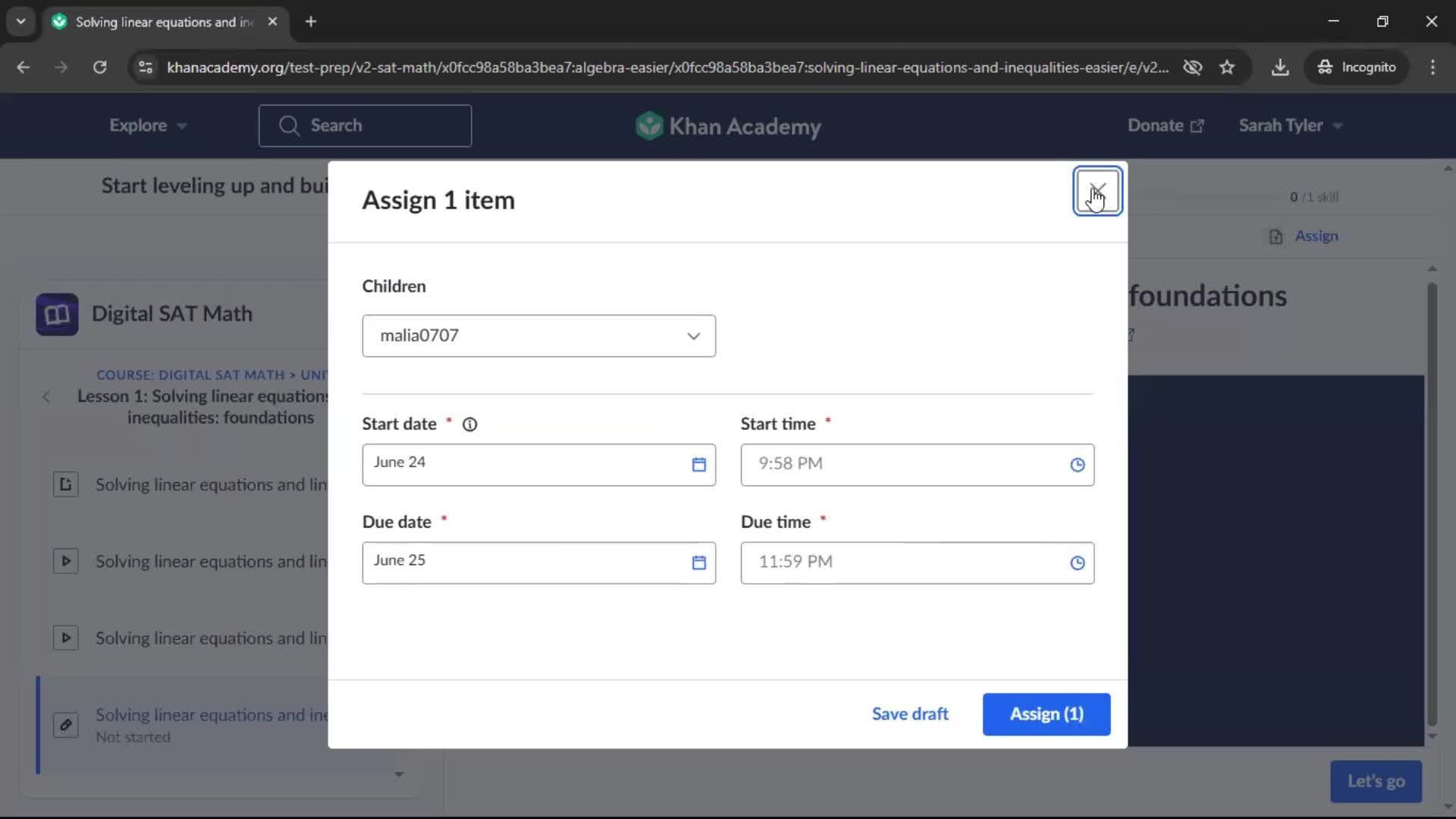The image size is (1456, 819).
Task: Close the Assign 1 item dialog
Action: (1097, 191)
